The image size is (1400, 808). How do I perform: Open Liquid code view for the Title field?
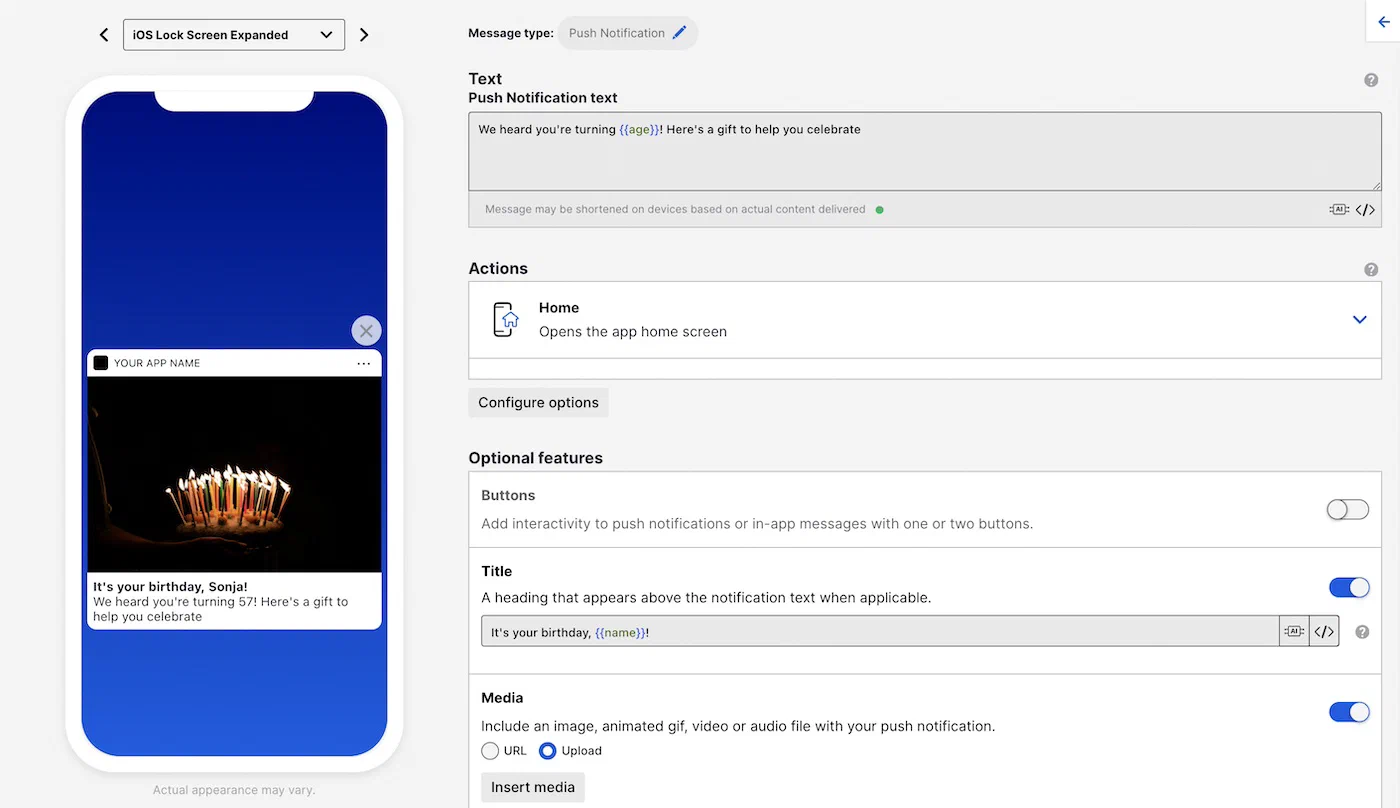[1323, 631]
